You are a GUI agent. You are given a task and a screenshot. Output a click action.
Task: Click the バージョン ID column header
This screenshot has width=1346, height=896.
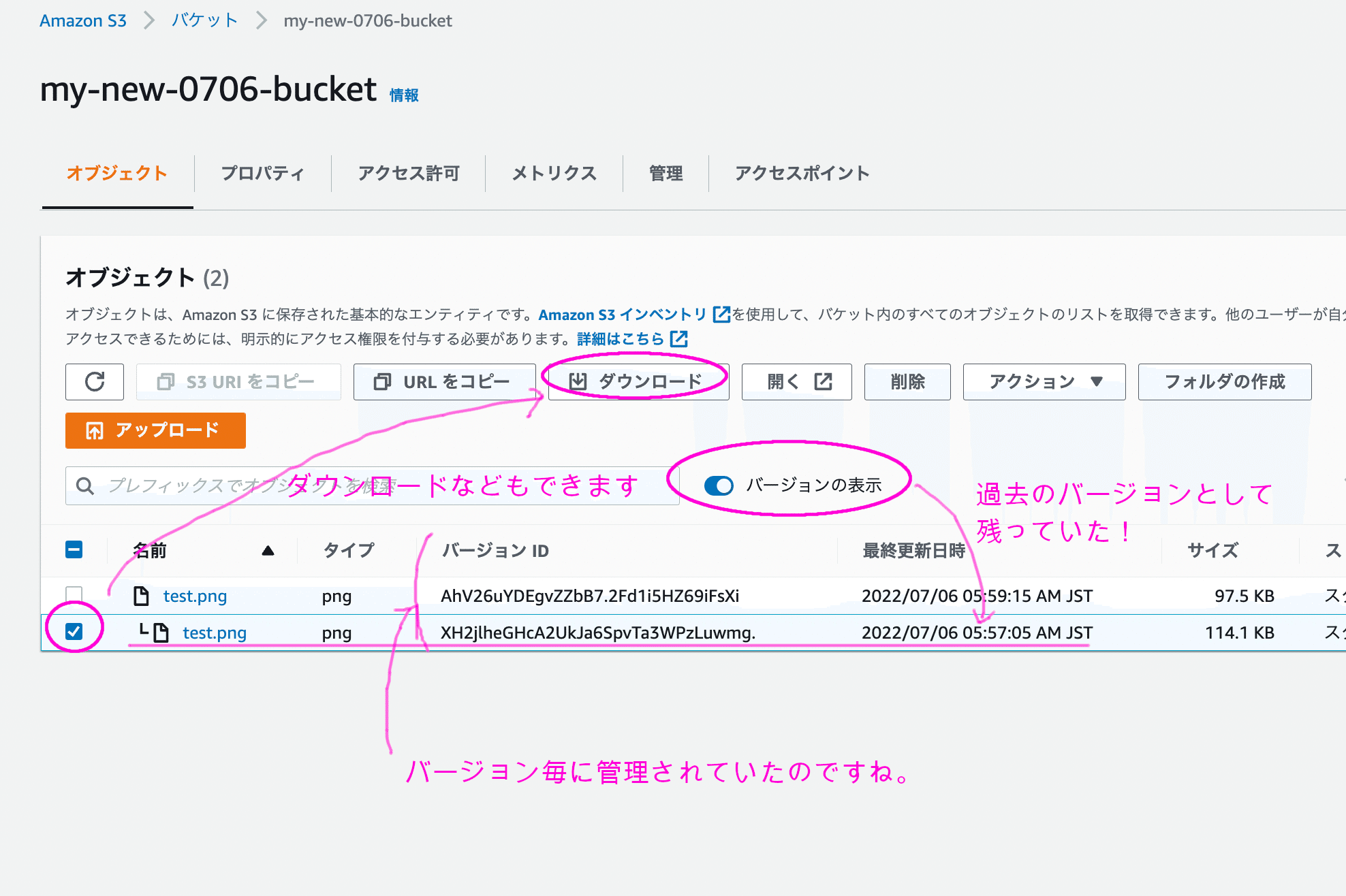pyautogui.click(x=495, y=550)
